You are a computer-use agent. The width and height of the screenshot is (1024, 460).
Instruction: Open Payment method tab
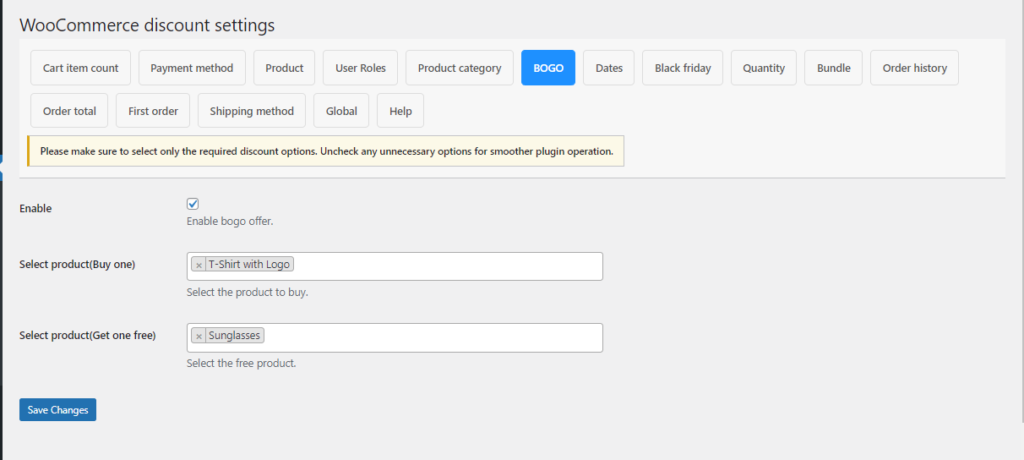192,68
